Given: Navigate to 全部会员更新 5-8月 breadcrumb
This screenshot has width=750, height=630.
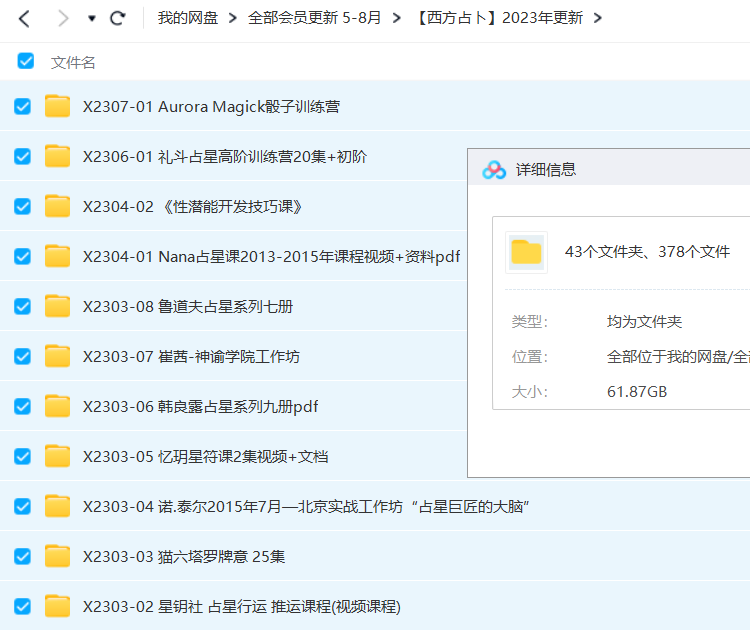Looking at the screenshot, I should coord(314,18).
